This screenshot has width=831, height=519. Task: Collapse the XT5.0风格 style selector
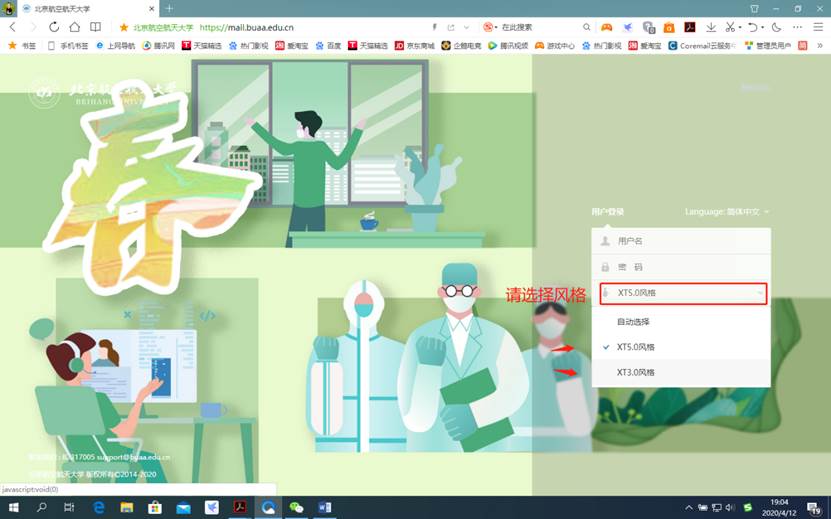coord(683,293)
